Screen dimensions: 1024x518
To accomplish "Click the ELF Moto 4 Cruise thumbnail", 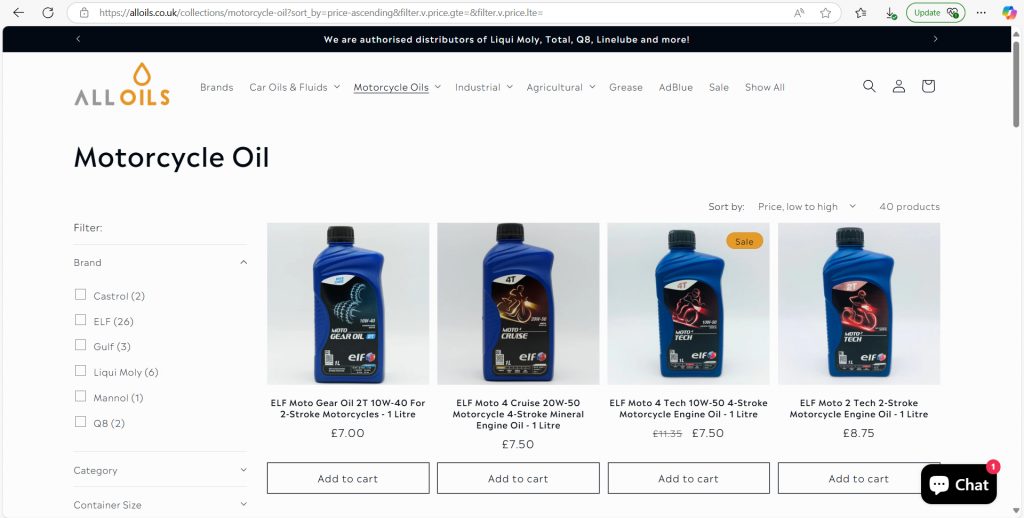I will [518, 304].
